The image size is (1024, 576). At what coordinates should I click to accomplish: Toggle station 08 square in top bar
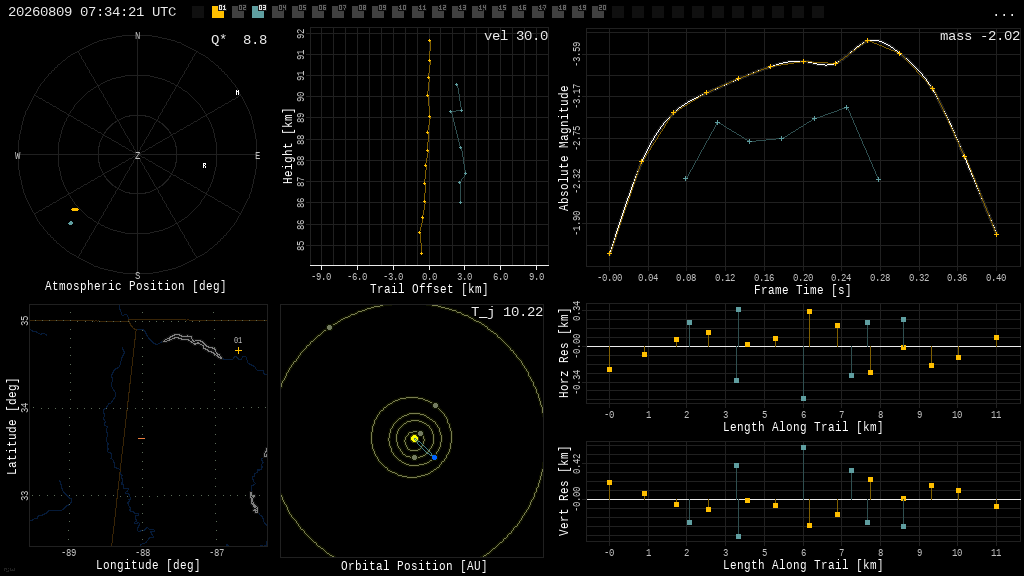[x=359, y=12]
